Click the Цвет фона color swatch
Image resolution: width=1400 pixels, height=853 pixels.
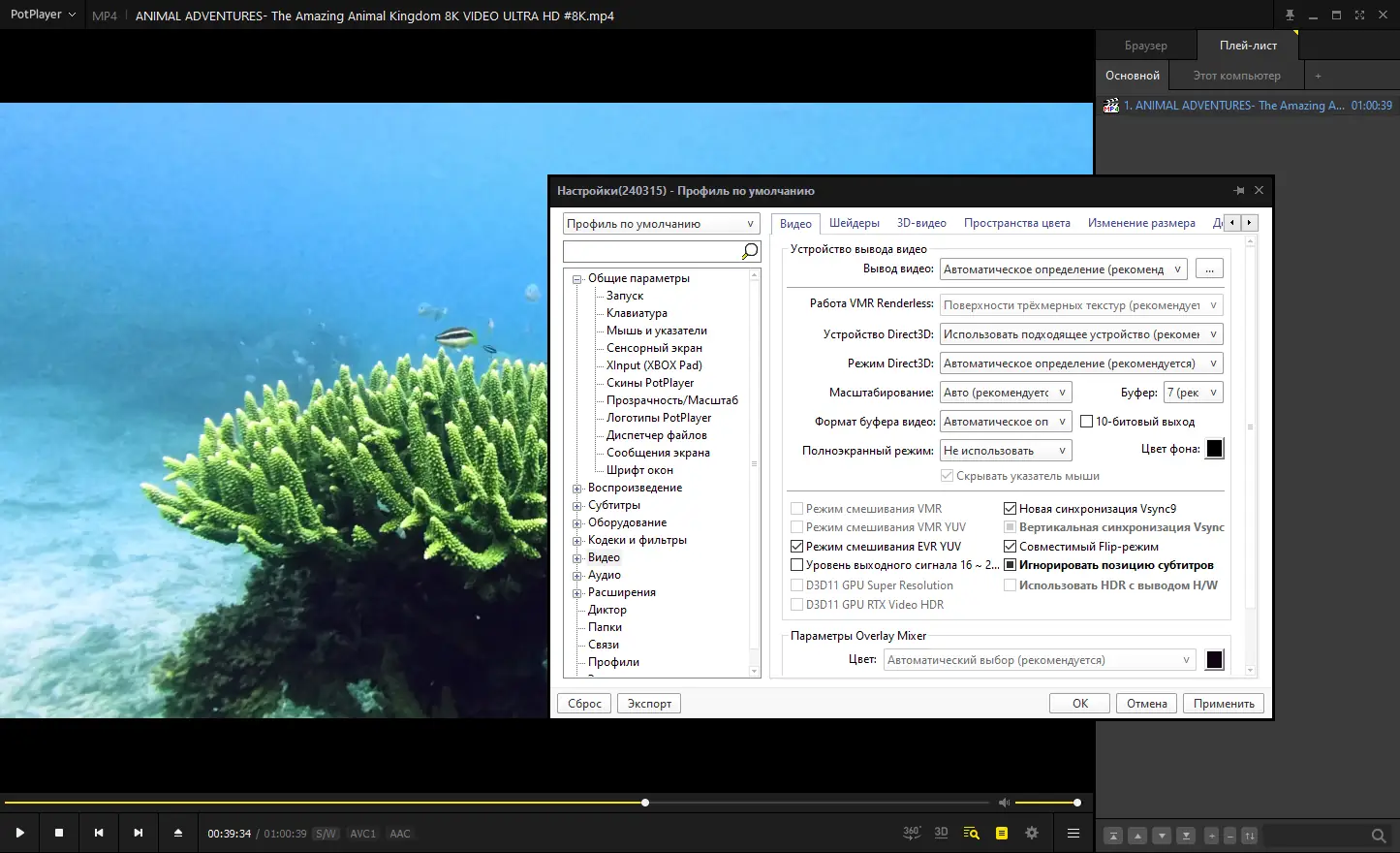point(1214,449)
